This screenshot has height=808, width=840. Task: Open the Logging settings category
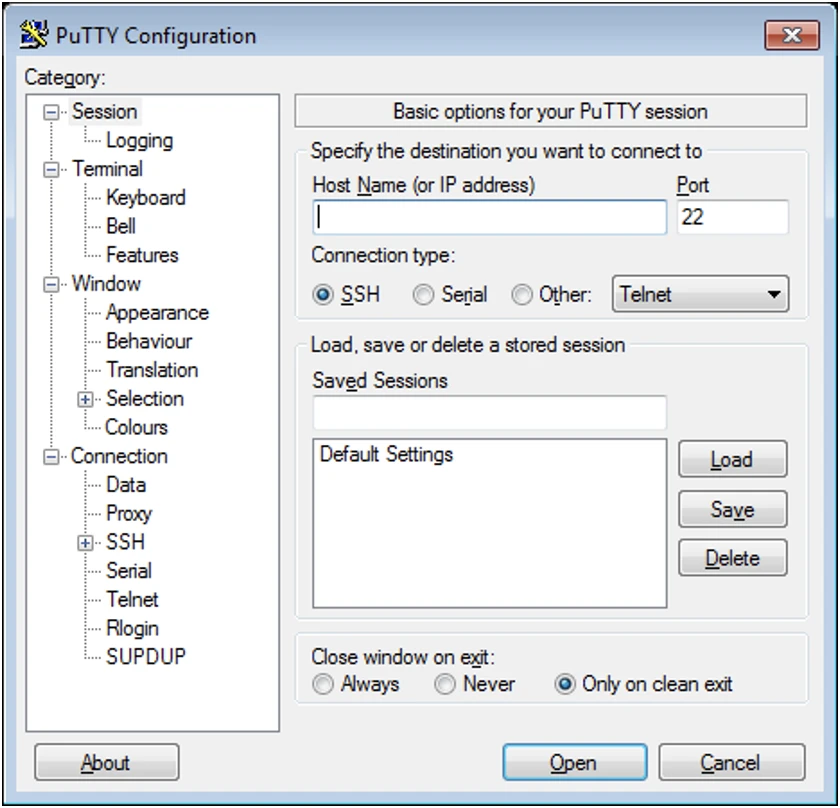pos(139,141)
